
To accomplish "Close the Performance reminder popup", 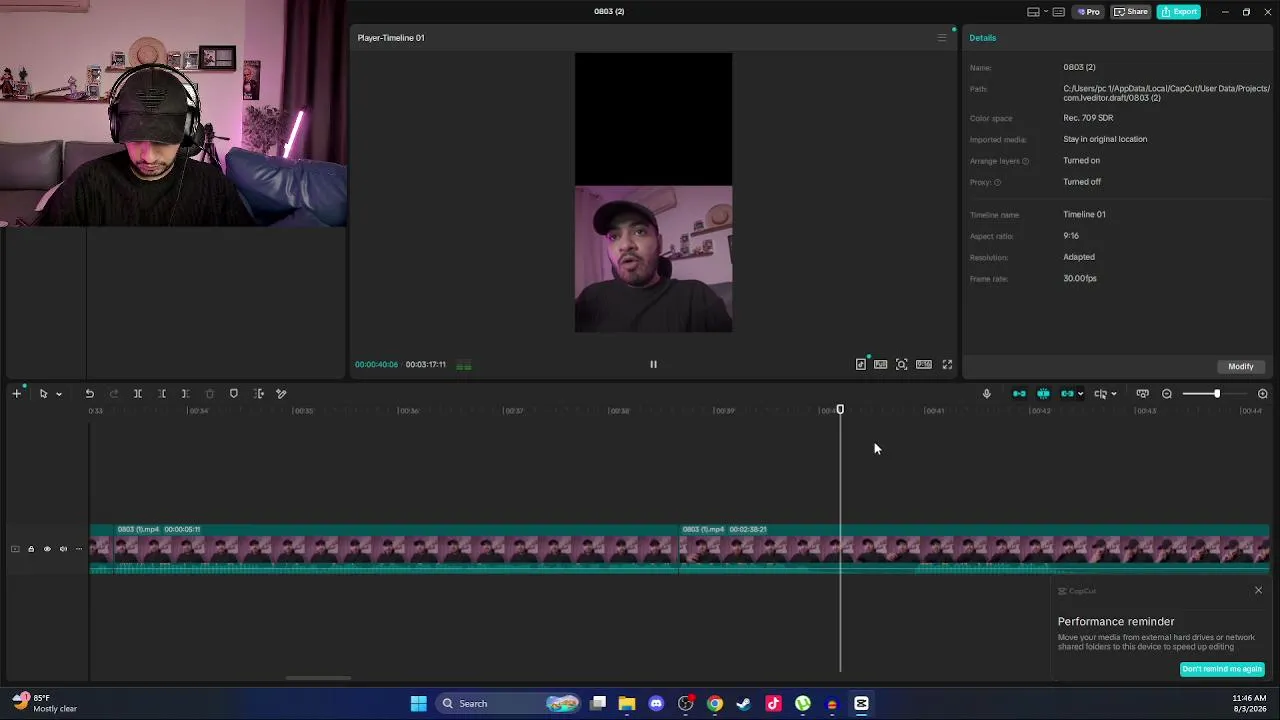I will (x=1258, y=591).
